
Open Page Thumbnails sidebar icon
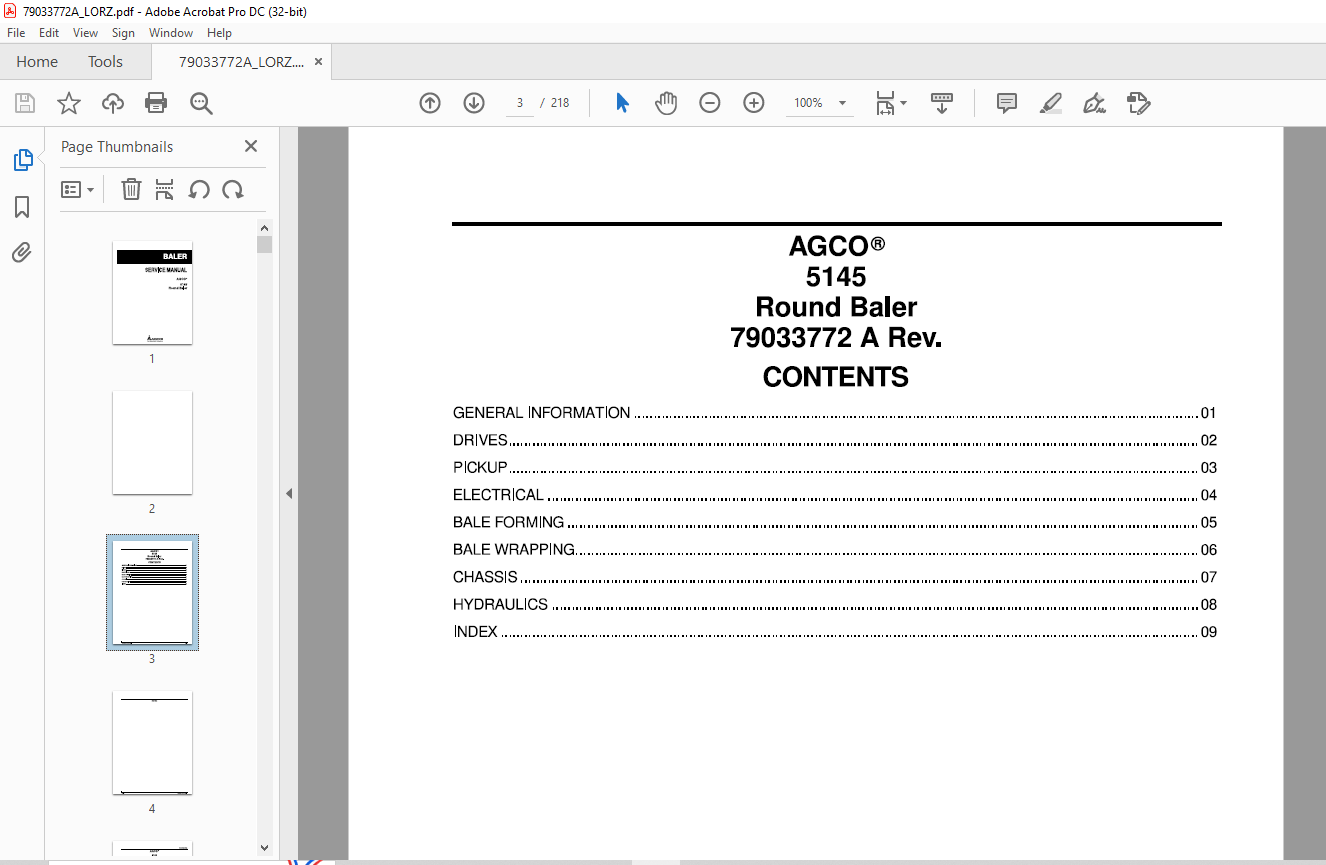(x=22, y=160)
